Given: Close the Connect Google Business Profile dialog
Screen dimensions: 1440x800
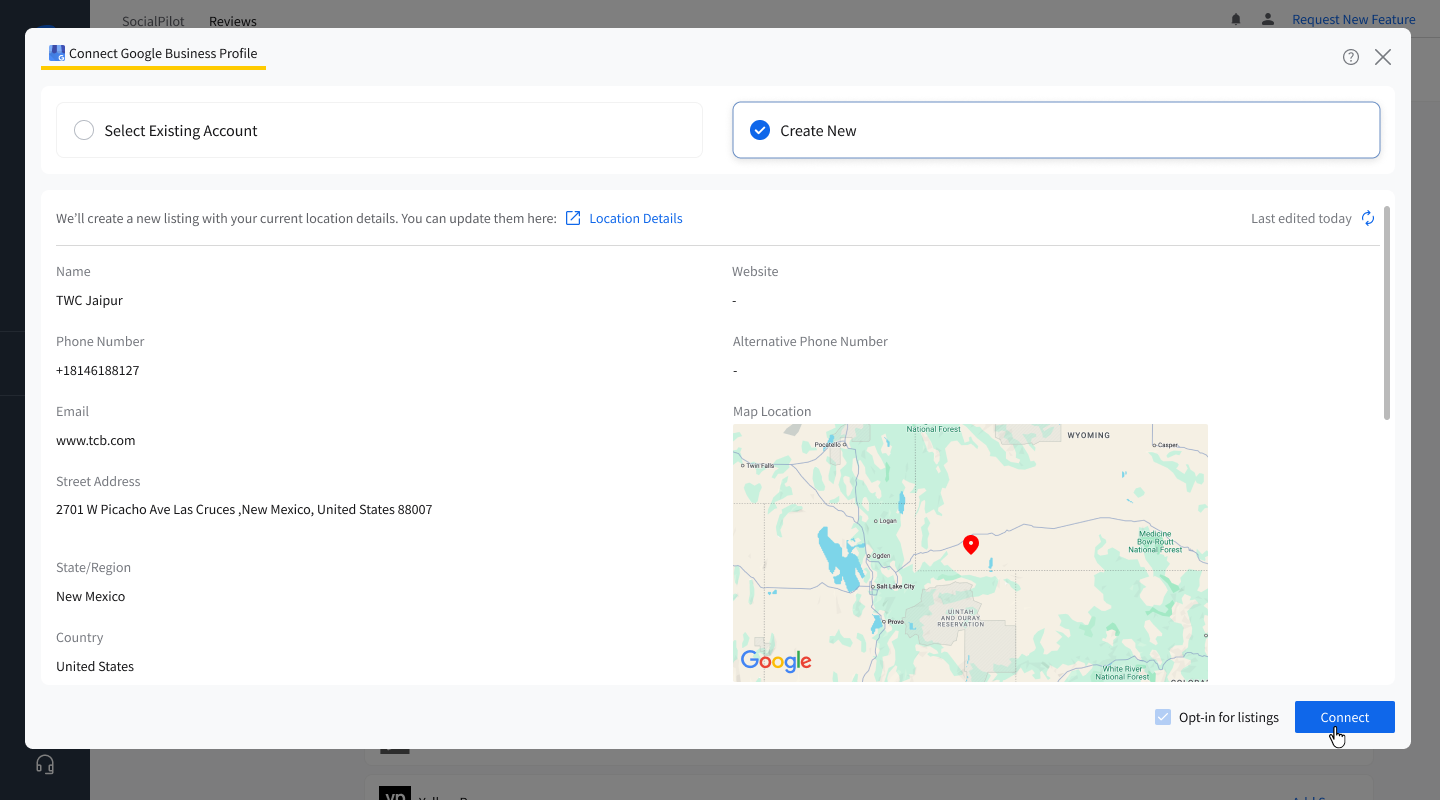Looking at the screenshot, I should click(1383, 57).
